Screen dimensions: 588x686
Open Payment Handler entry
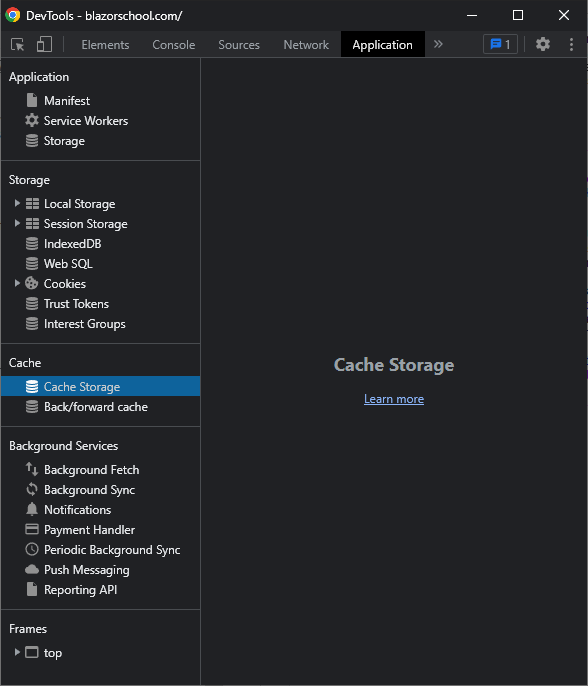click(x=89, y=530)
